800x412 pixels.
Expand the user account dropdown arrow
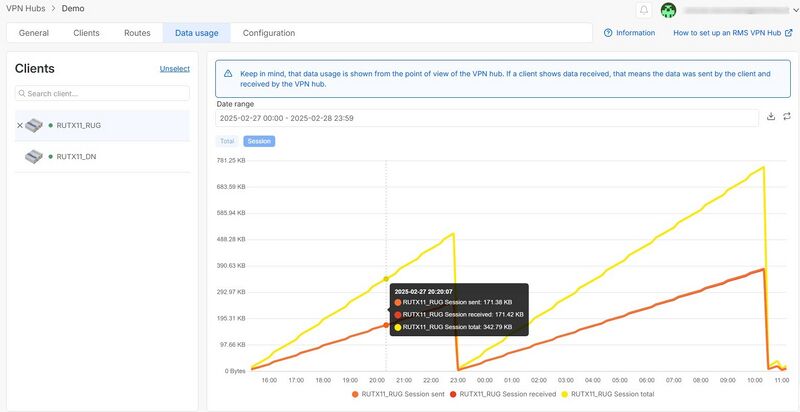[x=795, y=10]
